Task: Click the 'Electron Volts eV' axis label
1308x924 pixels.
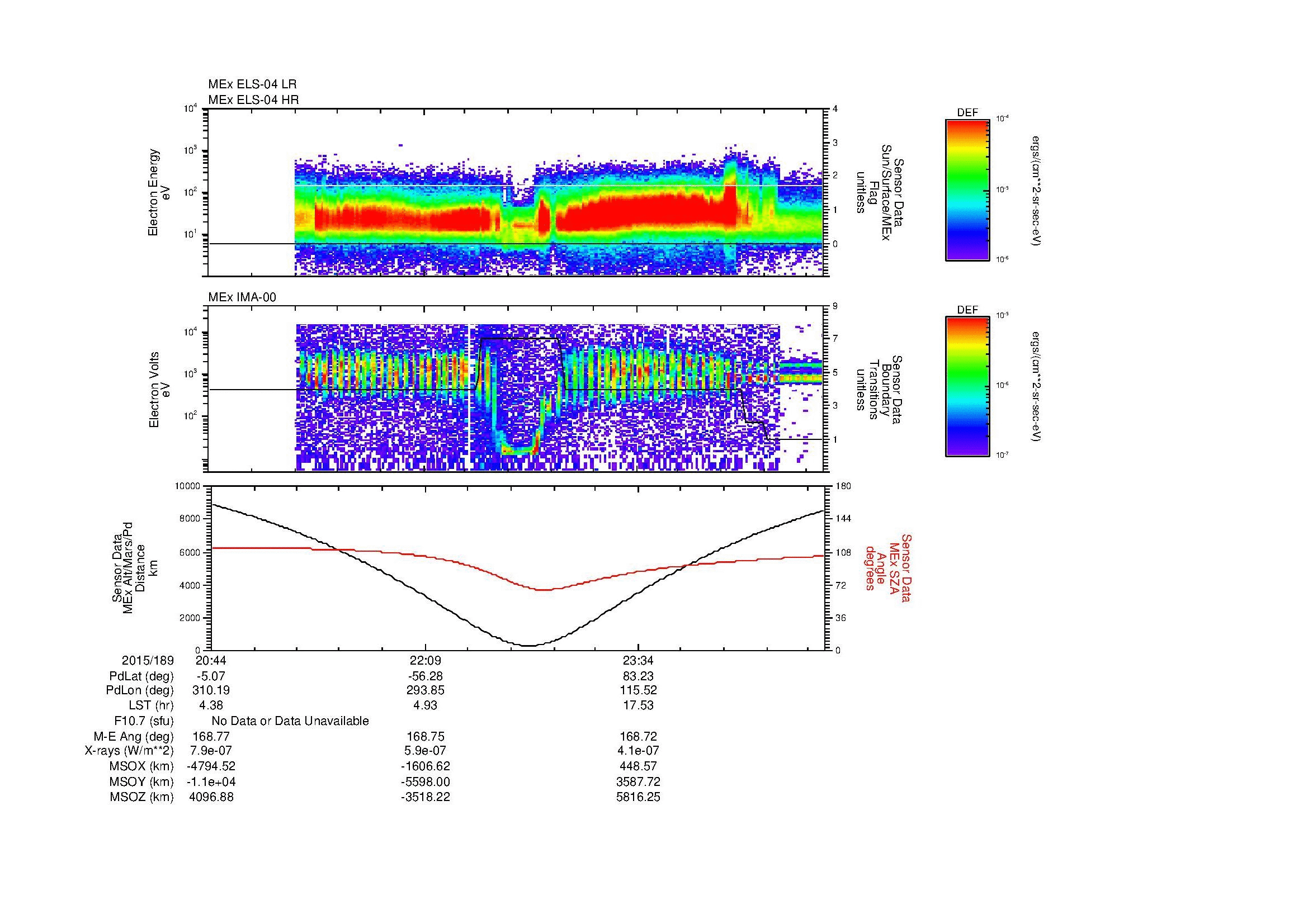Action: coord(159,390)
